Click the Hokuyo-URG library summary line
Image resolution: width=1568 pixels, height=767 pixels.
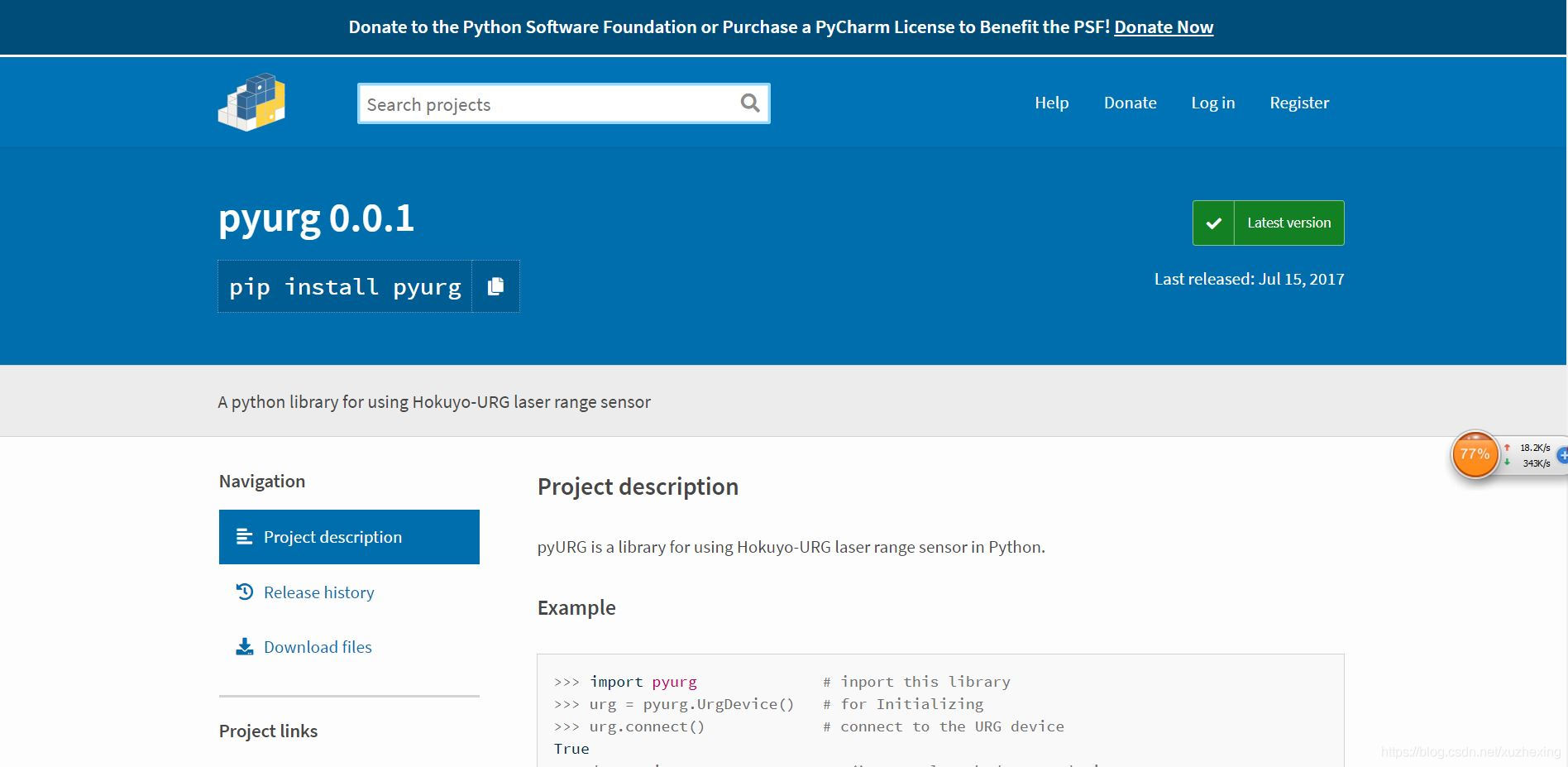pos(434,402)
